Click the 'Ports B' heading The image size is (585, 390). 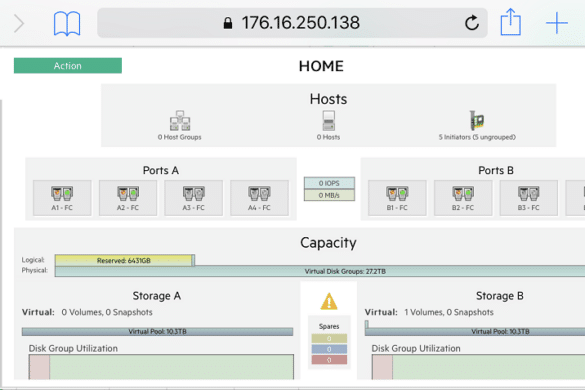point(496,171)
